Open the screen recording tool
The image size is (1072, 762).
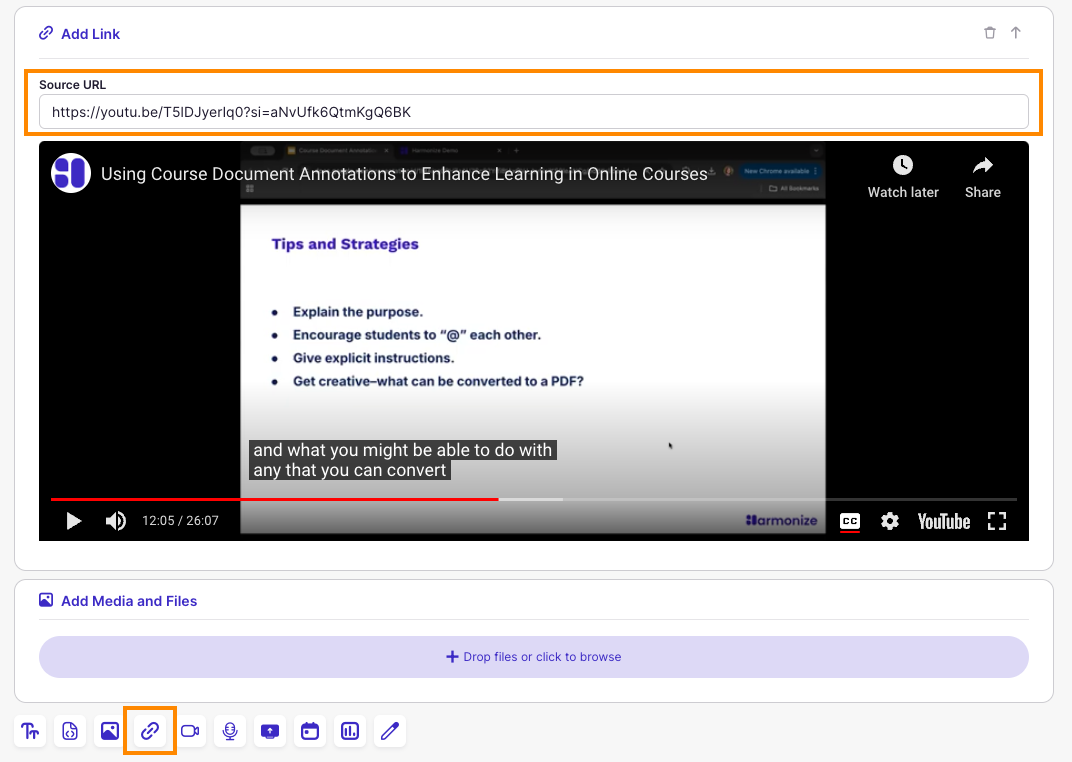(x=269, y=731)
